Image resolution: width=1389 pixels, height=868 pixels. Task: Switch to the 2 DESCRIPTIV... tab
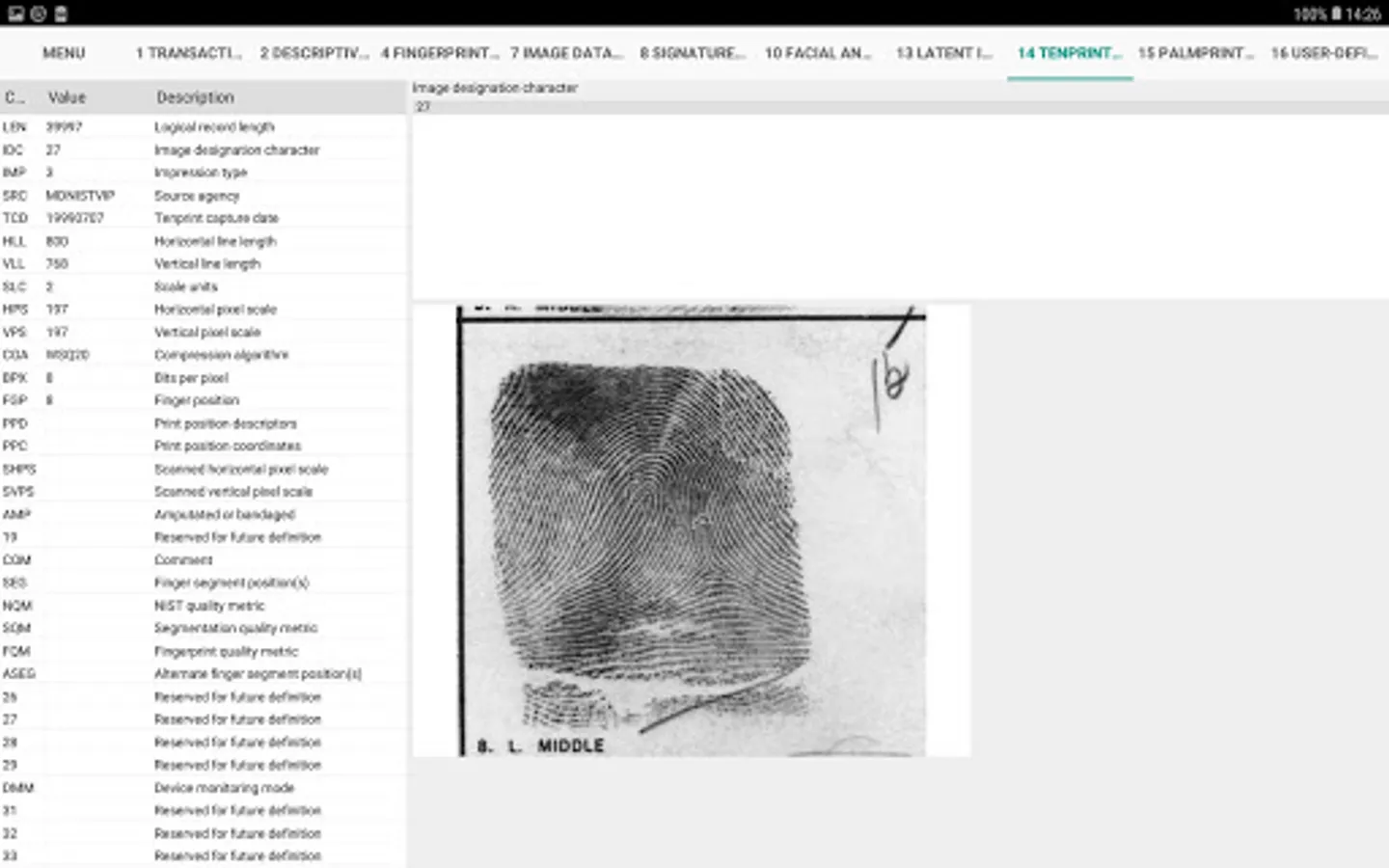[314, 53]
